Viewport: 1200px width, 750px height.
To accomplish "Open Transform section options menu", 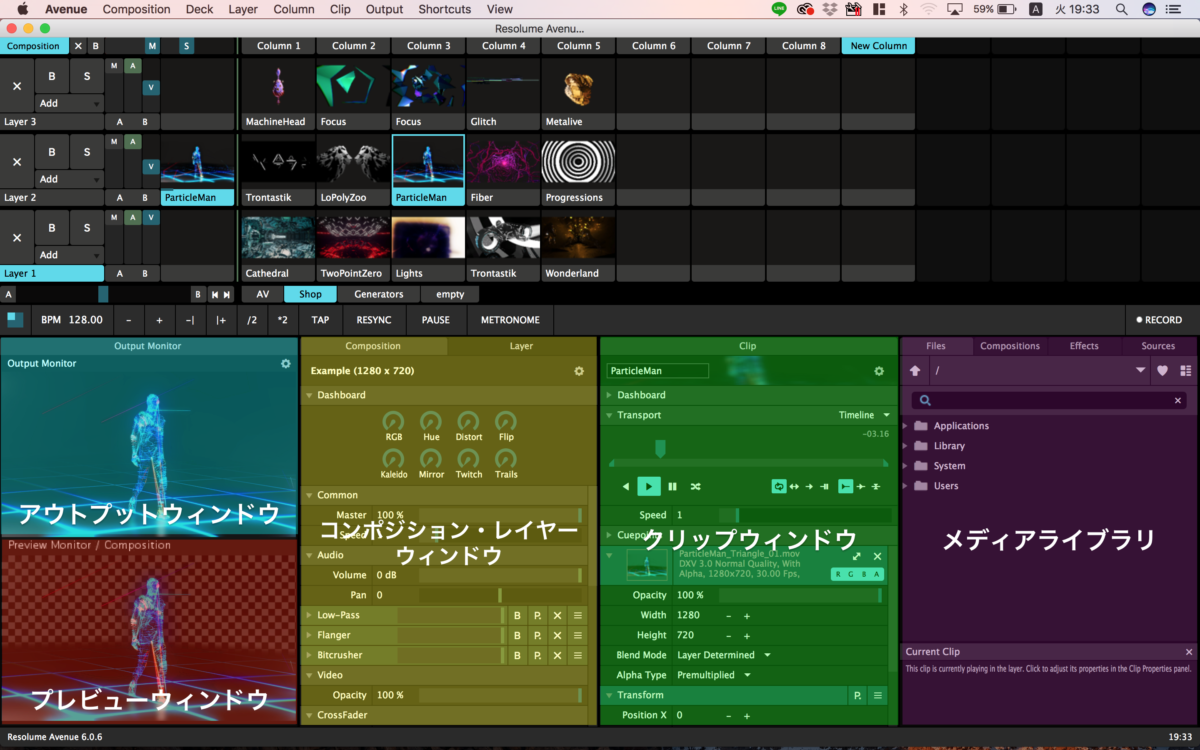I will pyautogui.click(x=878, y=695).
